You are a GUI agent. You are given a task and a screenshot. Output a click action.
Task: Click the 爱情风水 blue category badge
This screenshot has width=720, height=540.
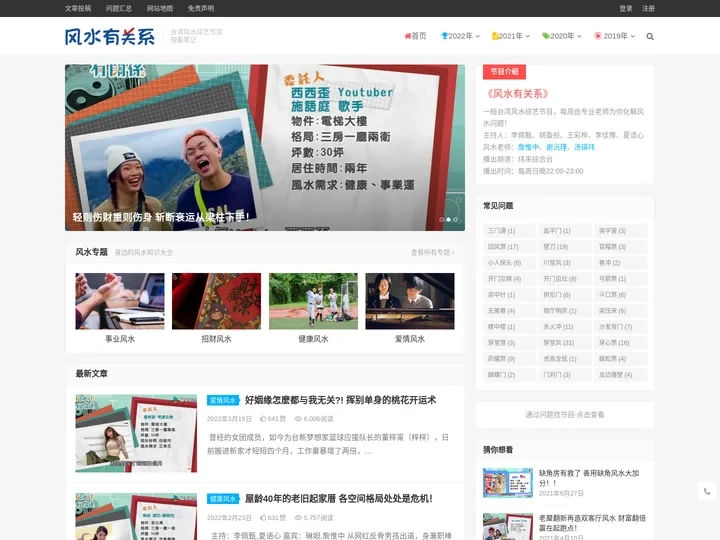click(x=223, y=400)
